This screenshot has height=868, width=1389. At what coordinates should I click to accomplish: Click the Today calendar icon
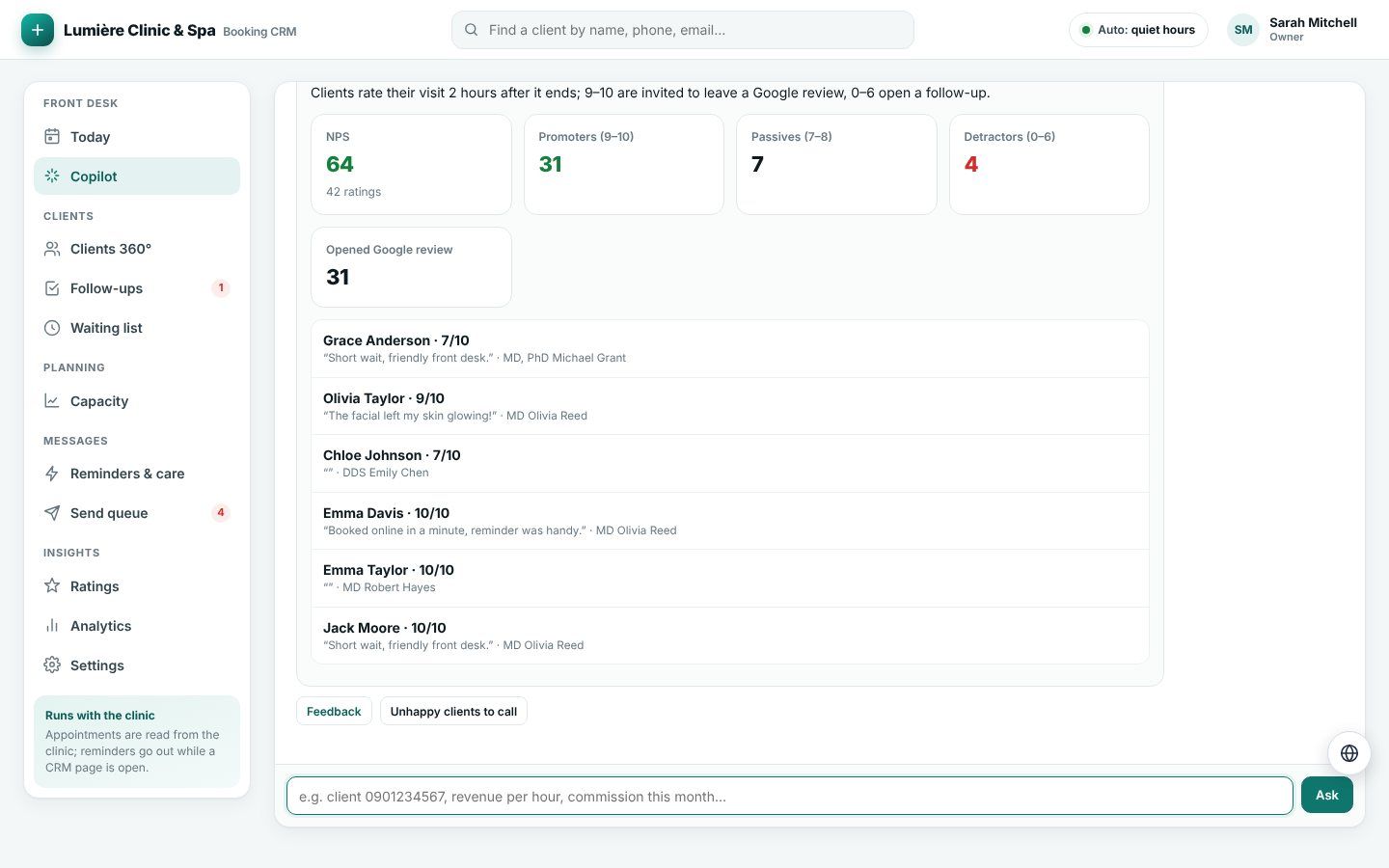[x=52, y=137]
